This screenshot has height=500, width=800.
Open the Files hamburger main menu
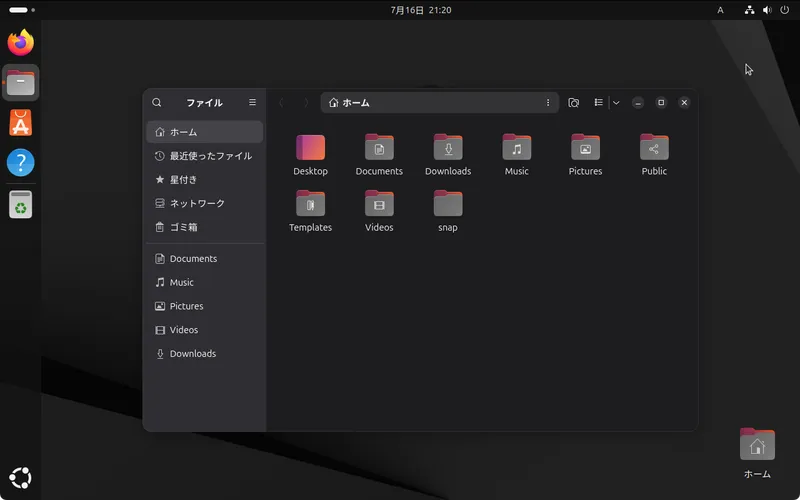[253, 103]
